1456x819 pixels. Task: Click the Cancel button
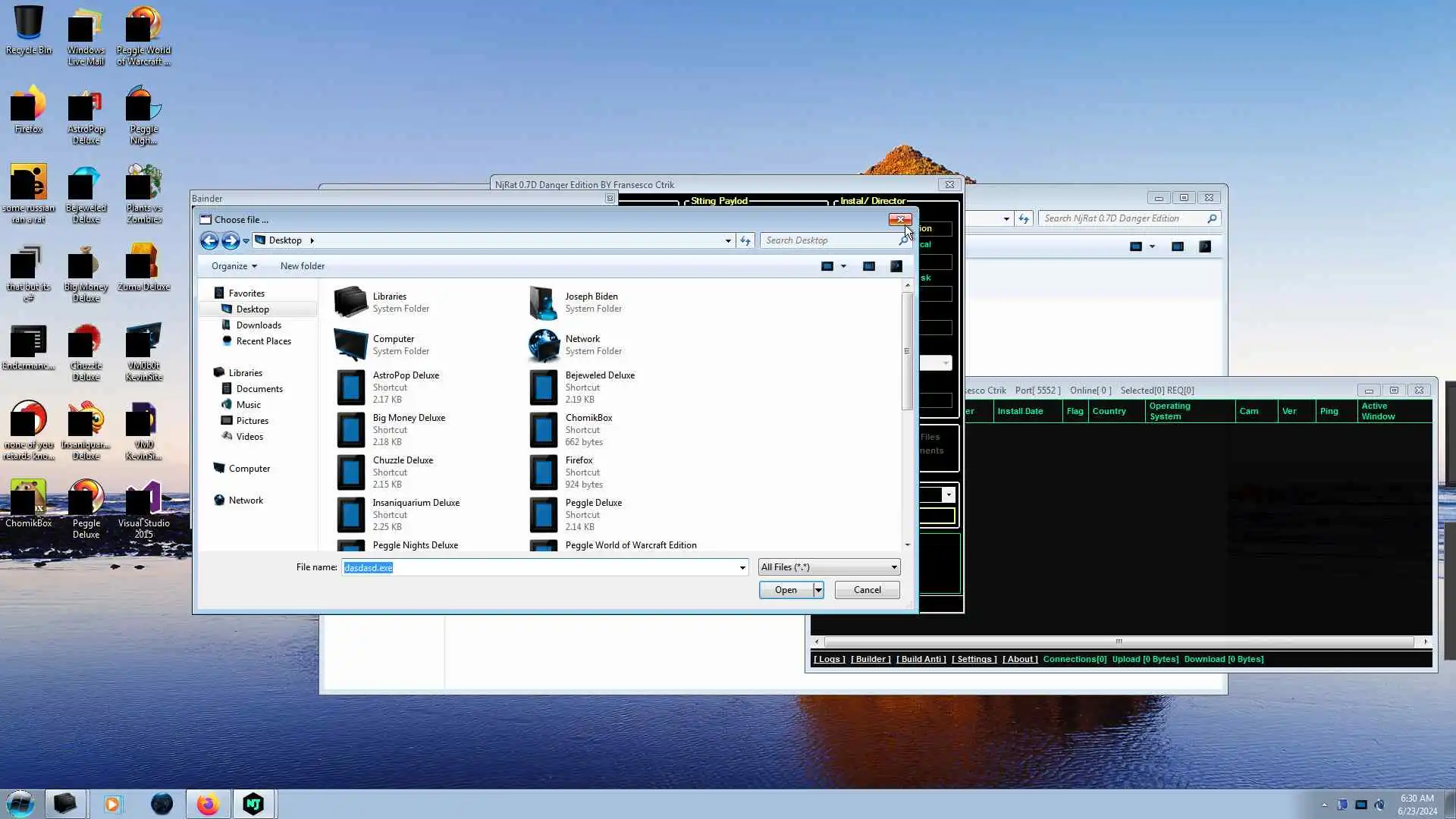[x=867, y=590]
